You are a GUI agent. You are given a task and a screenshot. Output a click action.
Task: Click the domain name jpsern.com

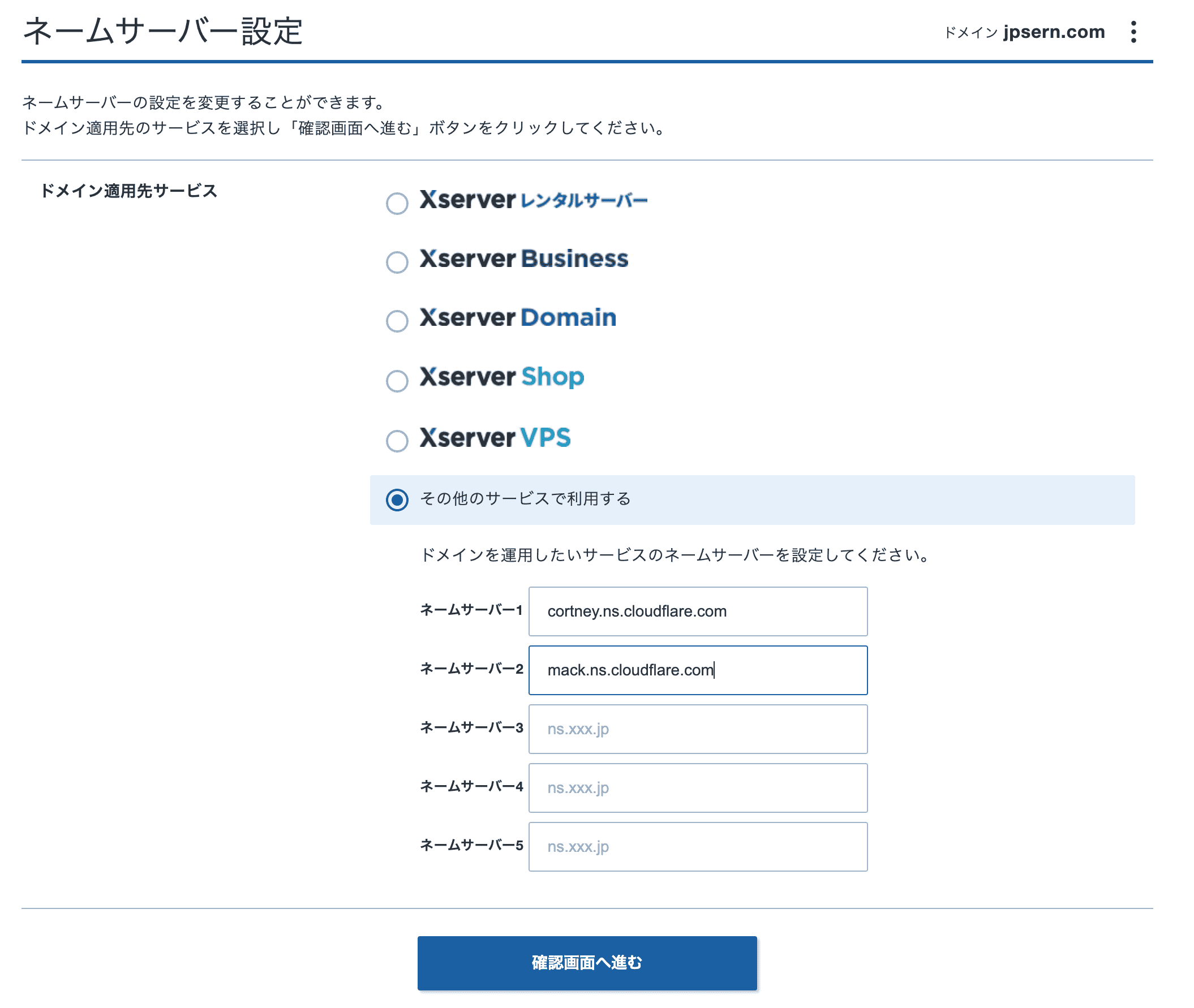click(x=1054, y=32)
